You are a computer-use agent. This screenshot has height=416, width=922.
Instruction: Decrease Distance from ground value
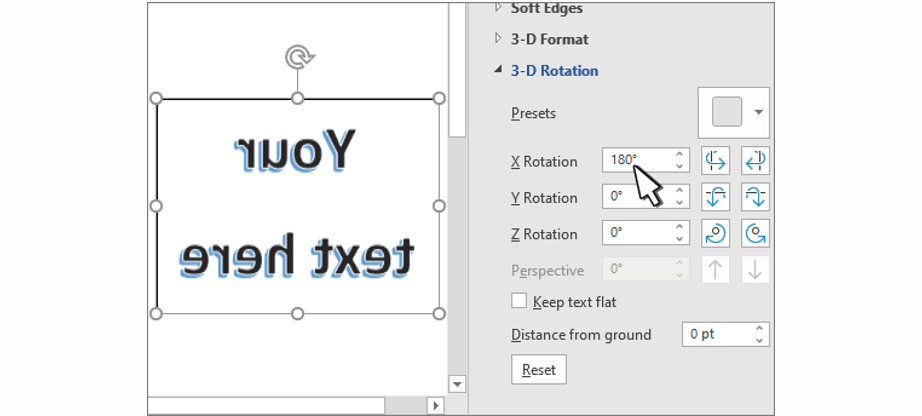tap(760, 341)
